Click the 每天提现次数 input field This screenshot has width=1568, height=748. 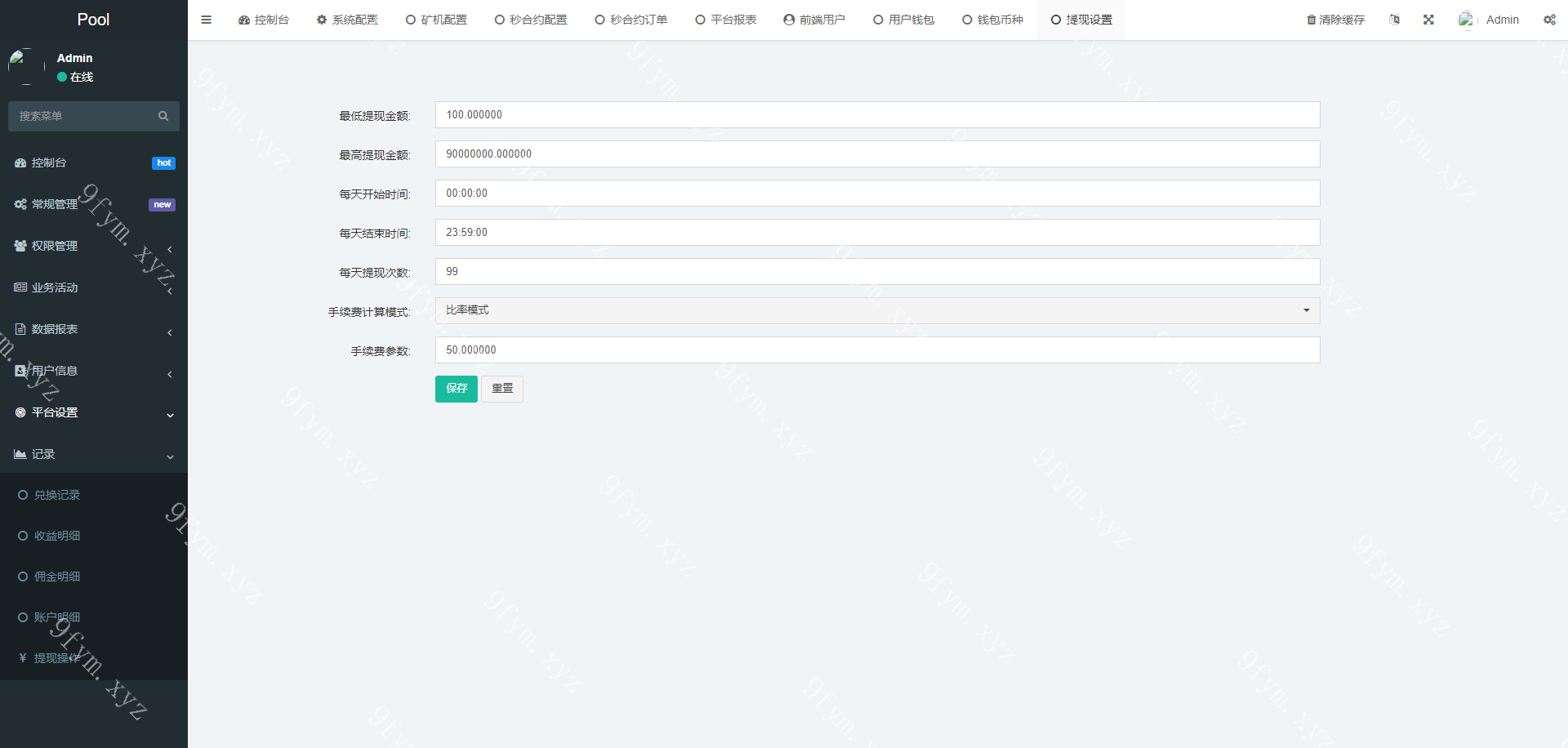tap(877, 271)
